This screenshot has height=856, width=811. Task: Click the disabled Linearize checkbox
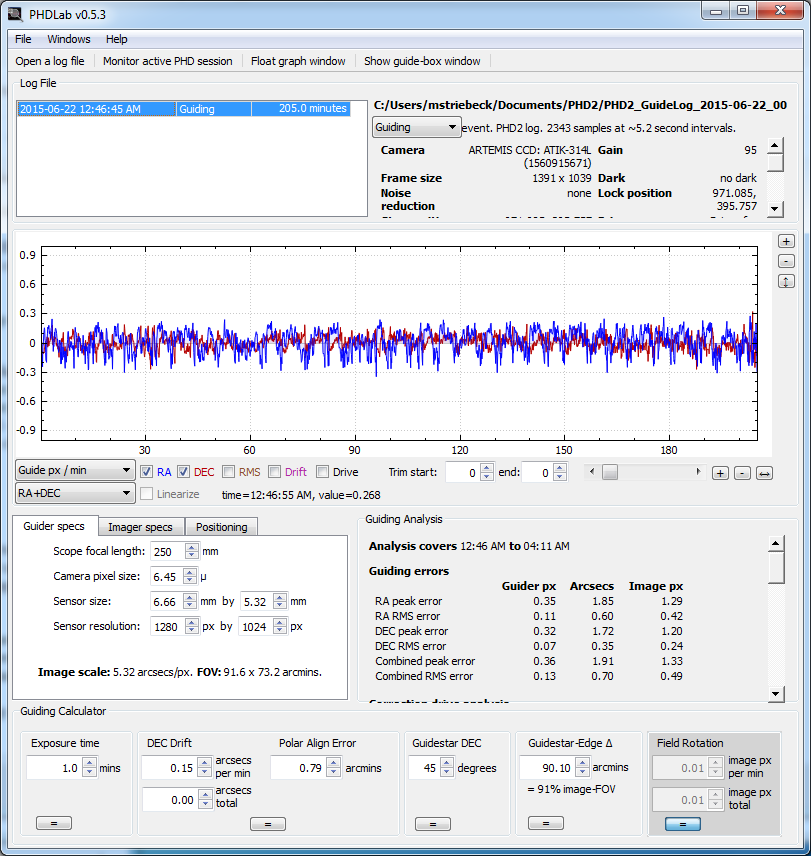point(146,494)
